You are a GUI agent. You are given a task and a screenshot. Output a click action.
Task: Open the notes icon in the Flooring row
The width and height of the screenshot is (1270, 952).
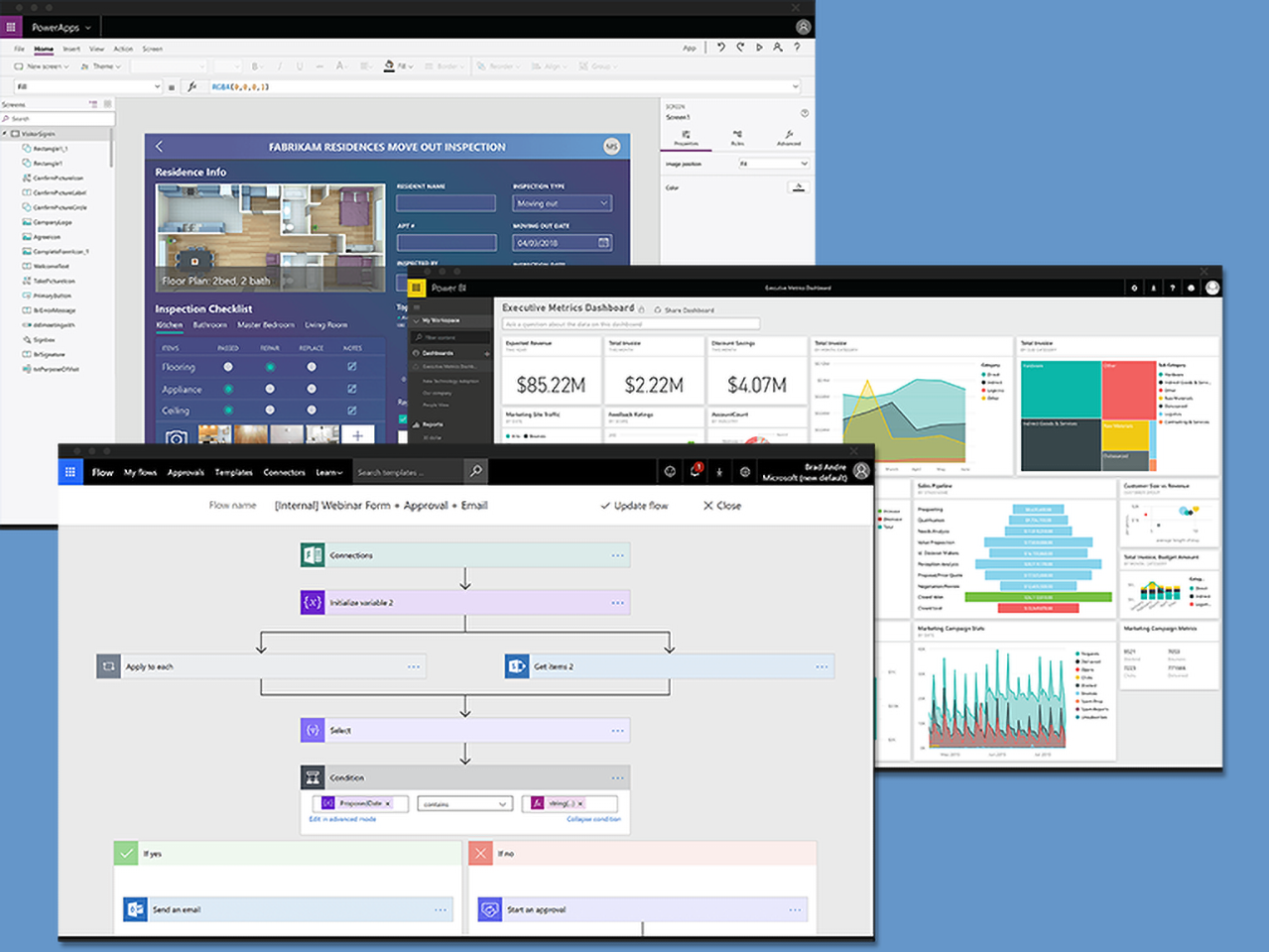pos(352,367)
